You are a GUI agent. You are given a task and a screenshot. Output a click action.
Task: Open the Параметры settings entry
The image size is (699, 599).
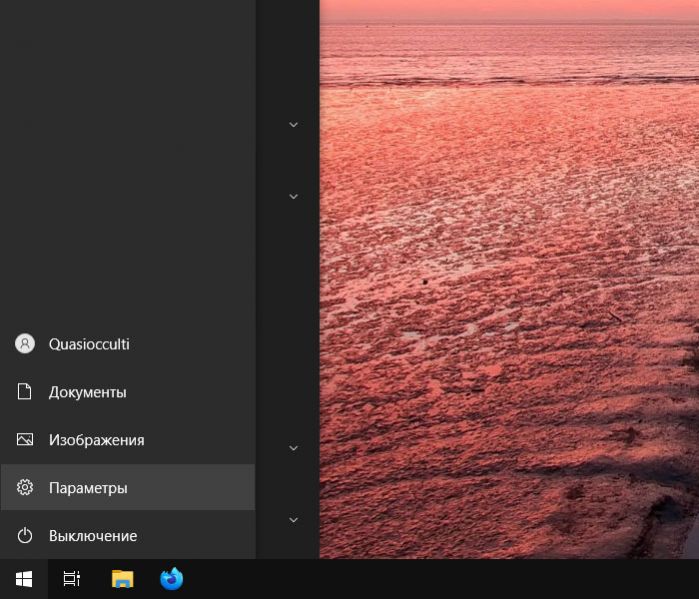128,487
